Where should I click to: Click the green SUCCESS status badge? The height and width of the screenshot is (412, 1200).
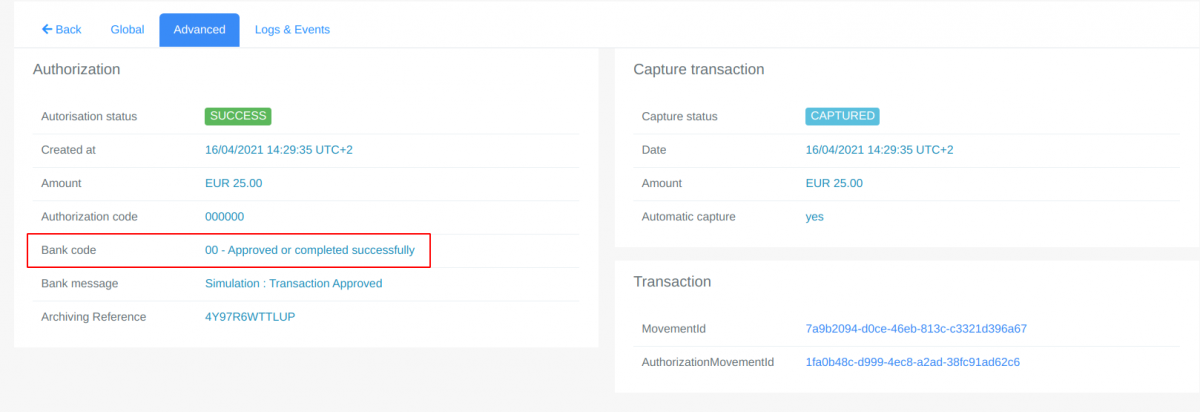click(x=238, y=116)
